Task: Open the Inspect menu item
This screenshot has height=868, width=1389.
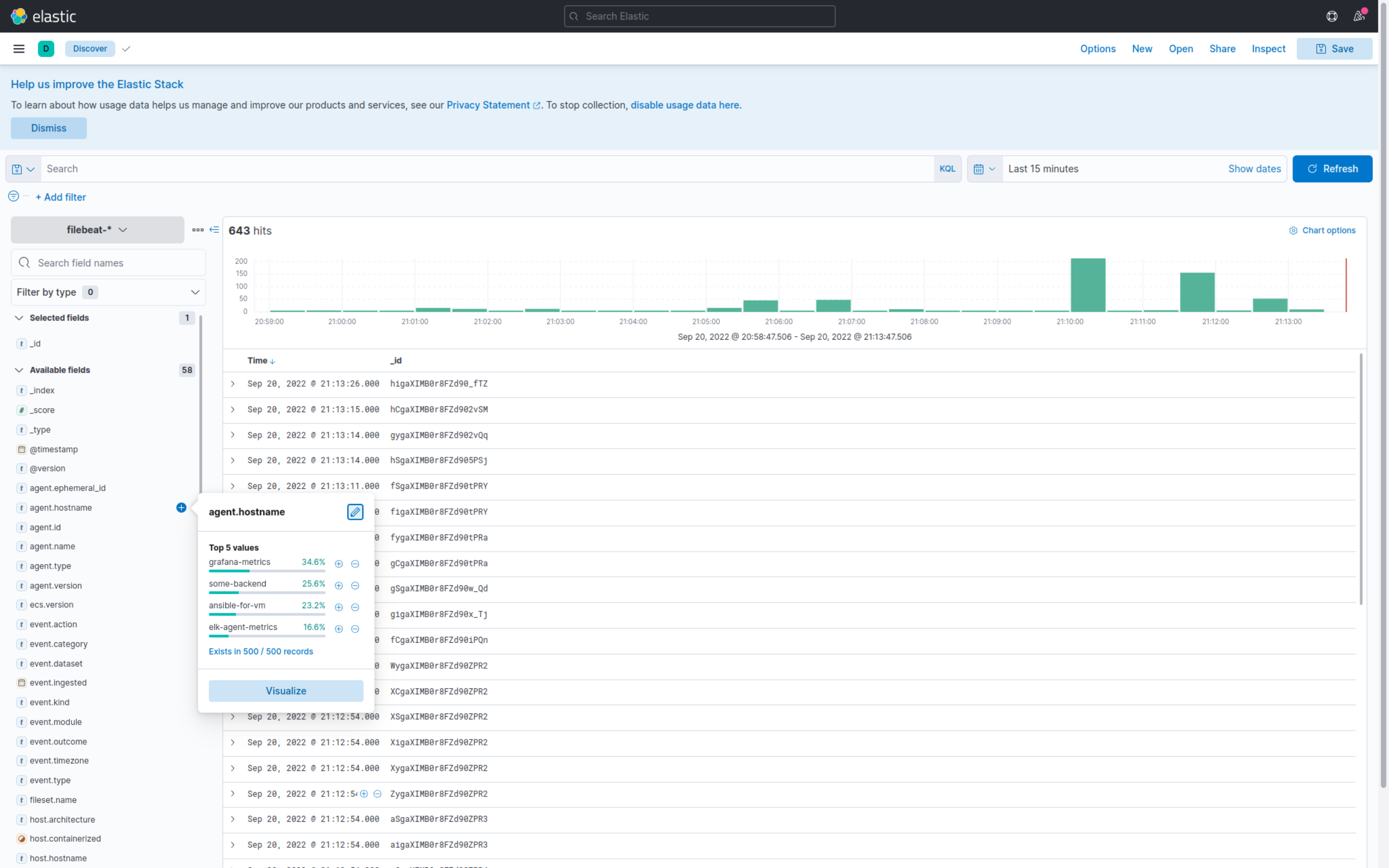Action: [x=1268, y=49]
